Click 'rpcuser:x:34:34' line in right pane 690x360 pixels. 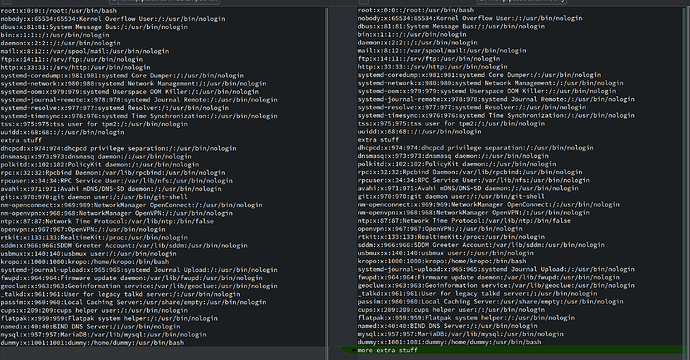(x=473, y=180)
